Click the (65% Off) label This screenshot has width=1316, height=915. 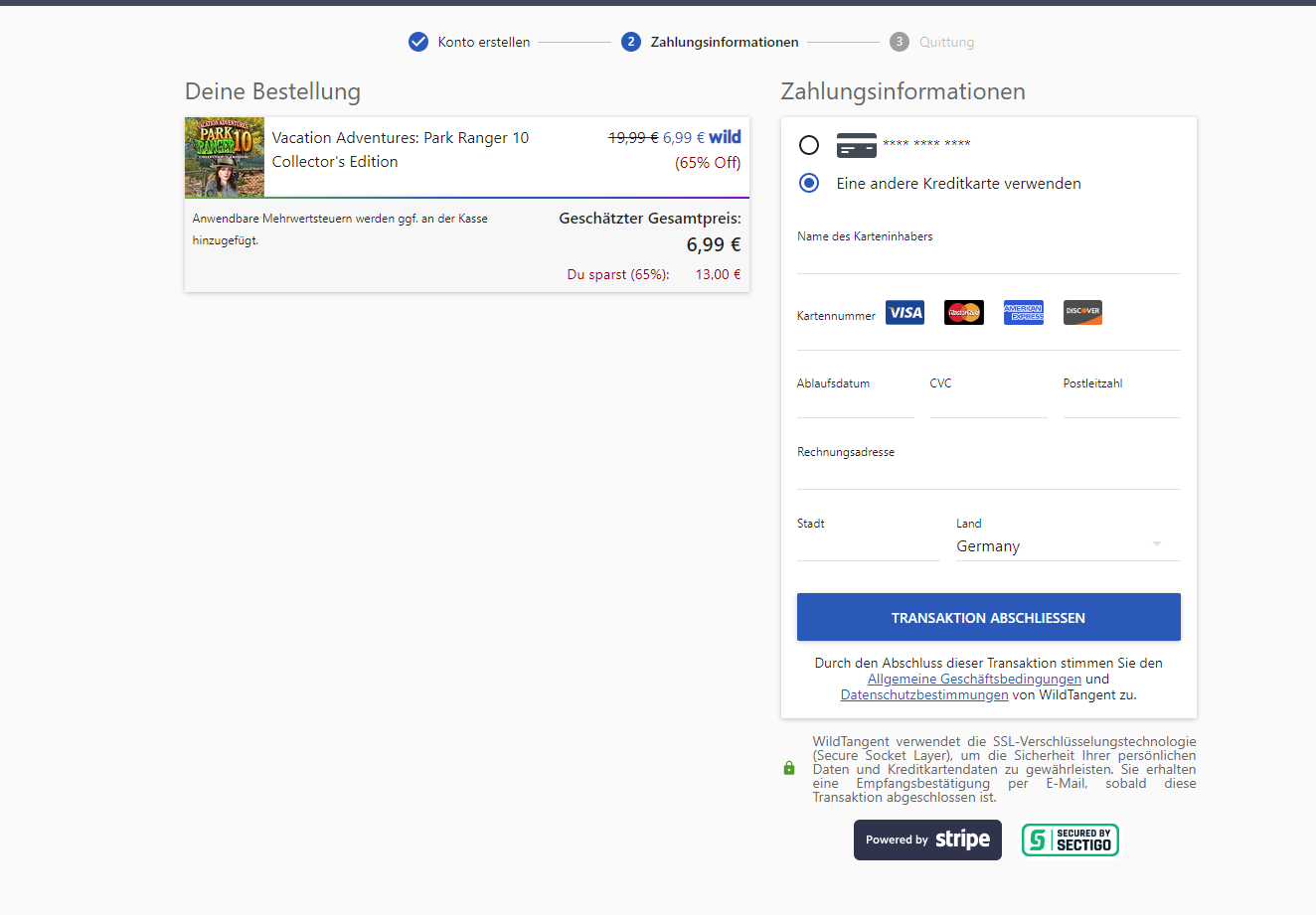tap(708, 163)
